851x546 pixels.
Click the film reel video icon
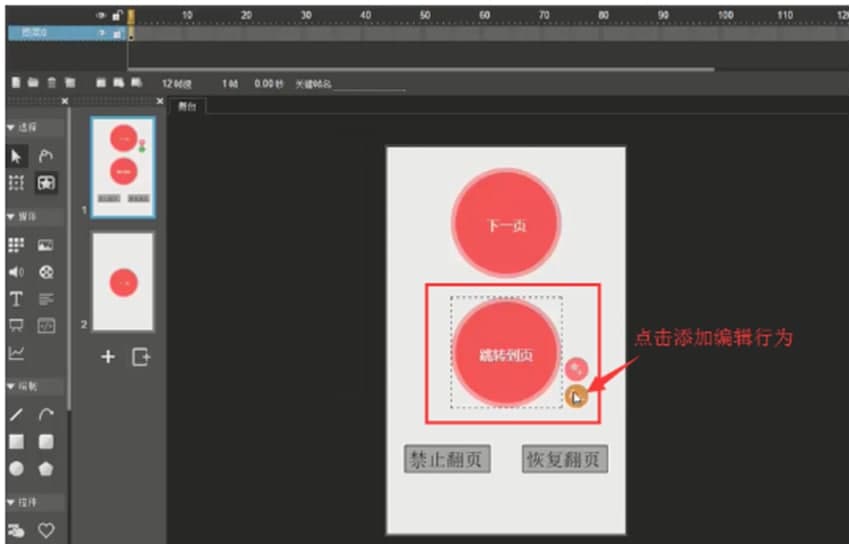coord(46,272)
